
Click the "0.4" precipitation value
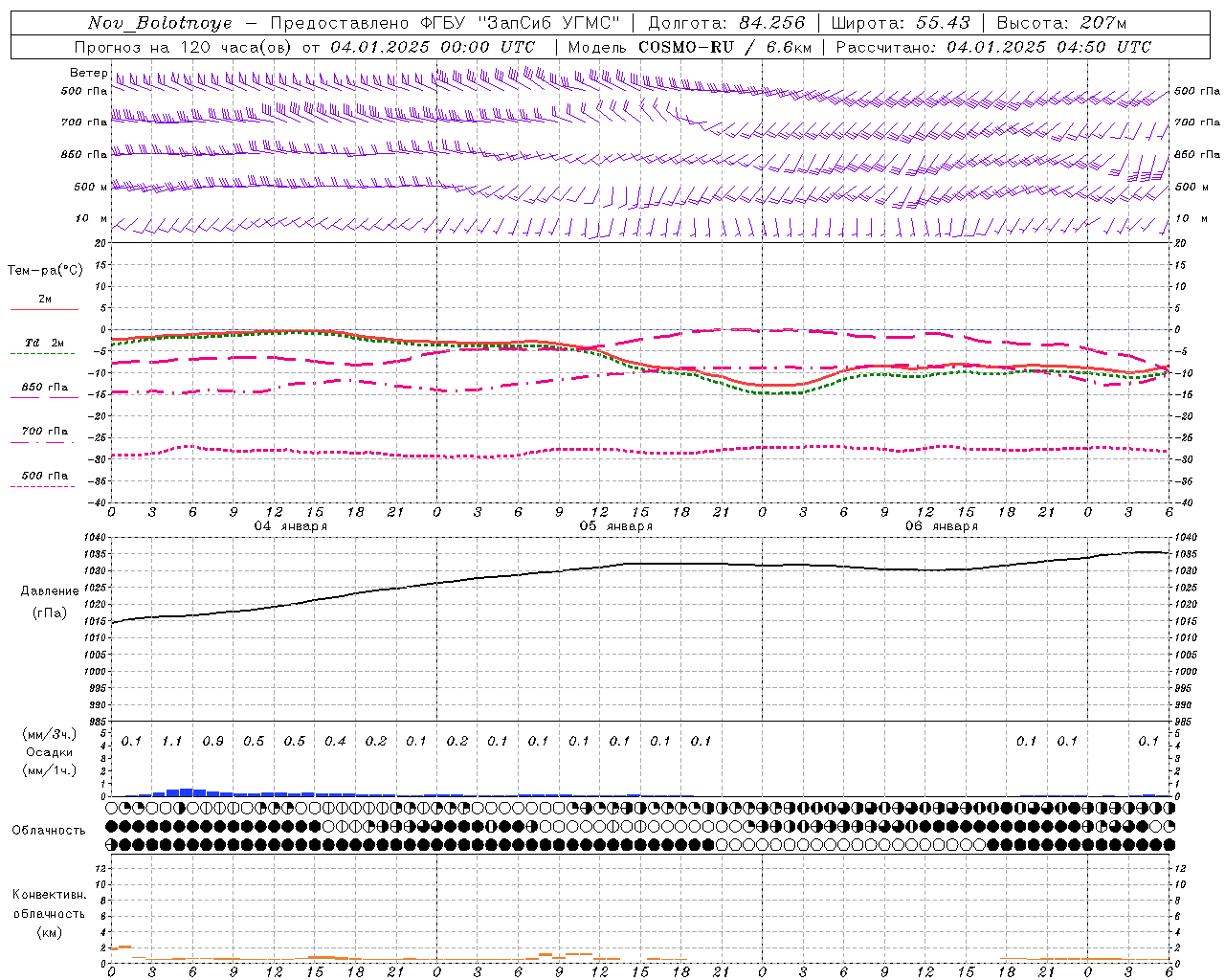point(335,742)
